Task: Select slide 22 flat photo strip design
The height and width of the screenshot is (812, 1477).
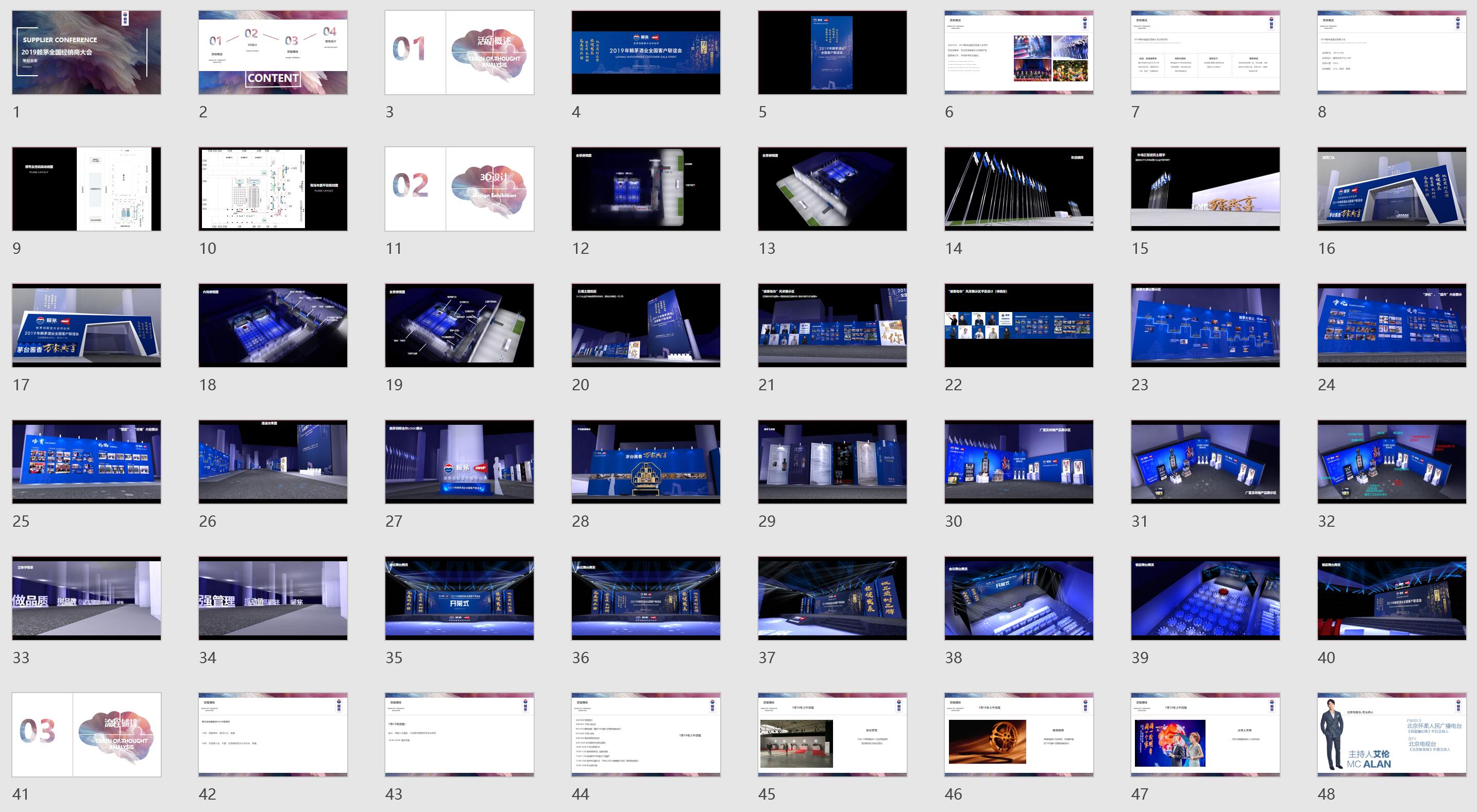Action: 1019,325
